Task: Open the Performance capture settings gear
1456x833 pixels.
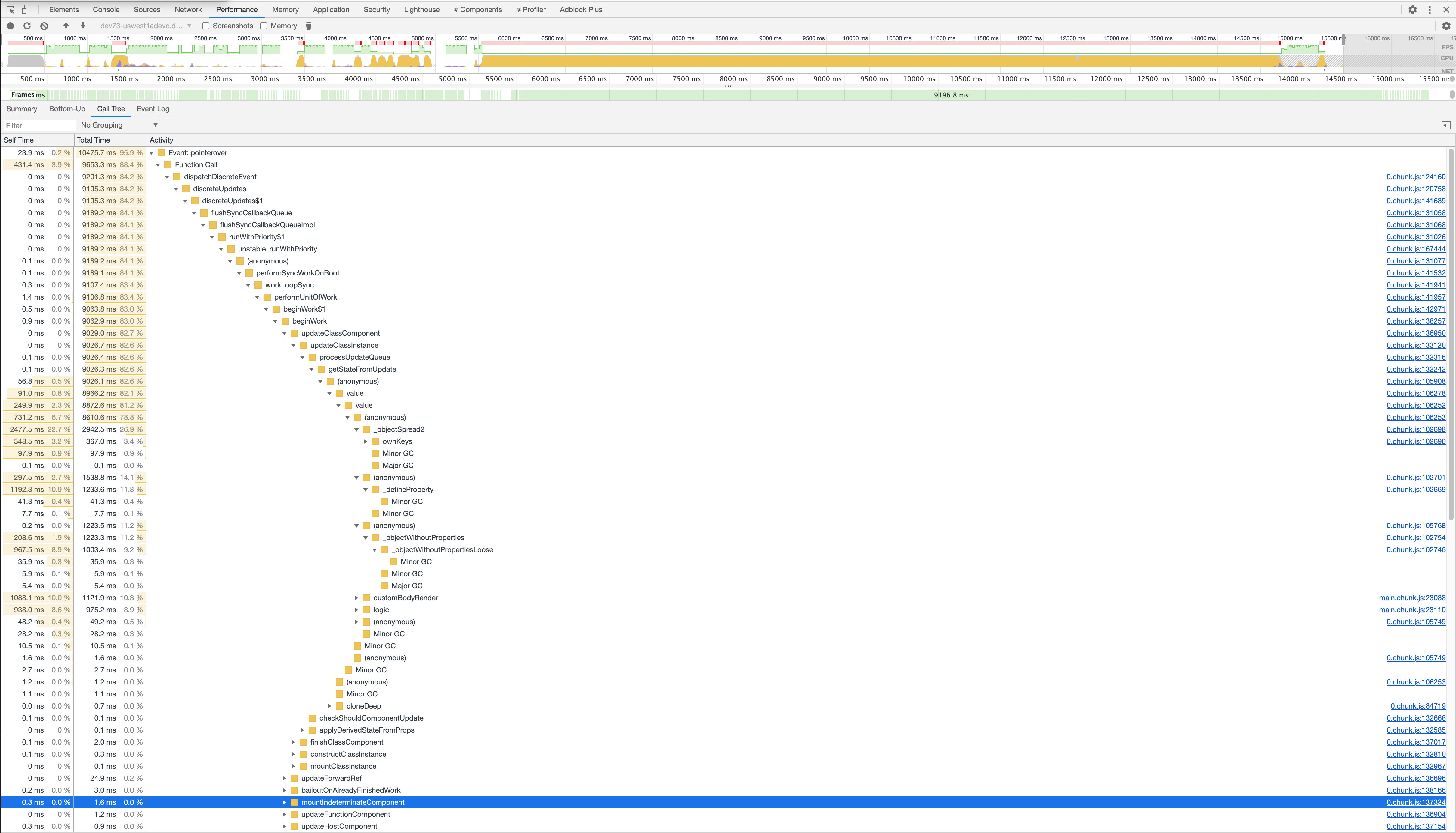Action: [1446, 26]
